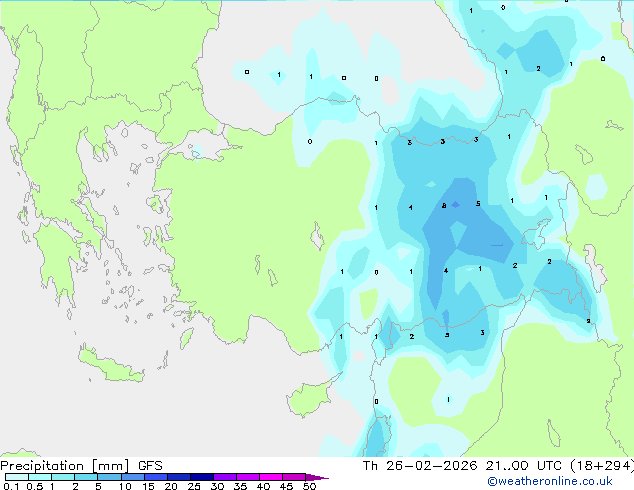Image resolution: width=634 pixels, height=490 pixels.
Task: Click the island of Crete on the map
Action: tap(111, 365)
